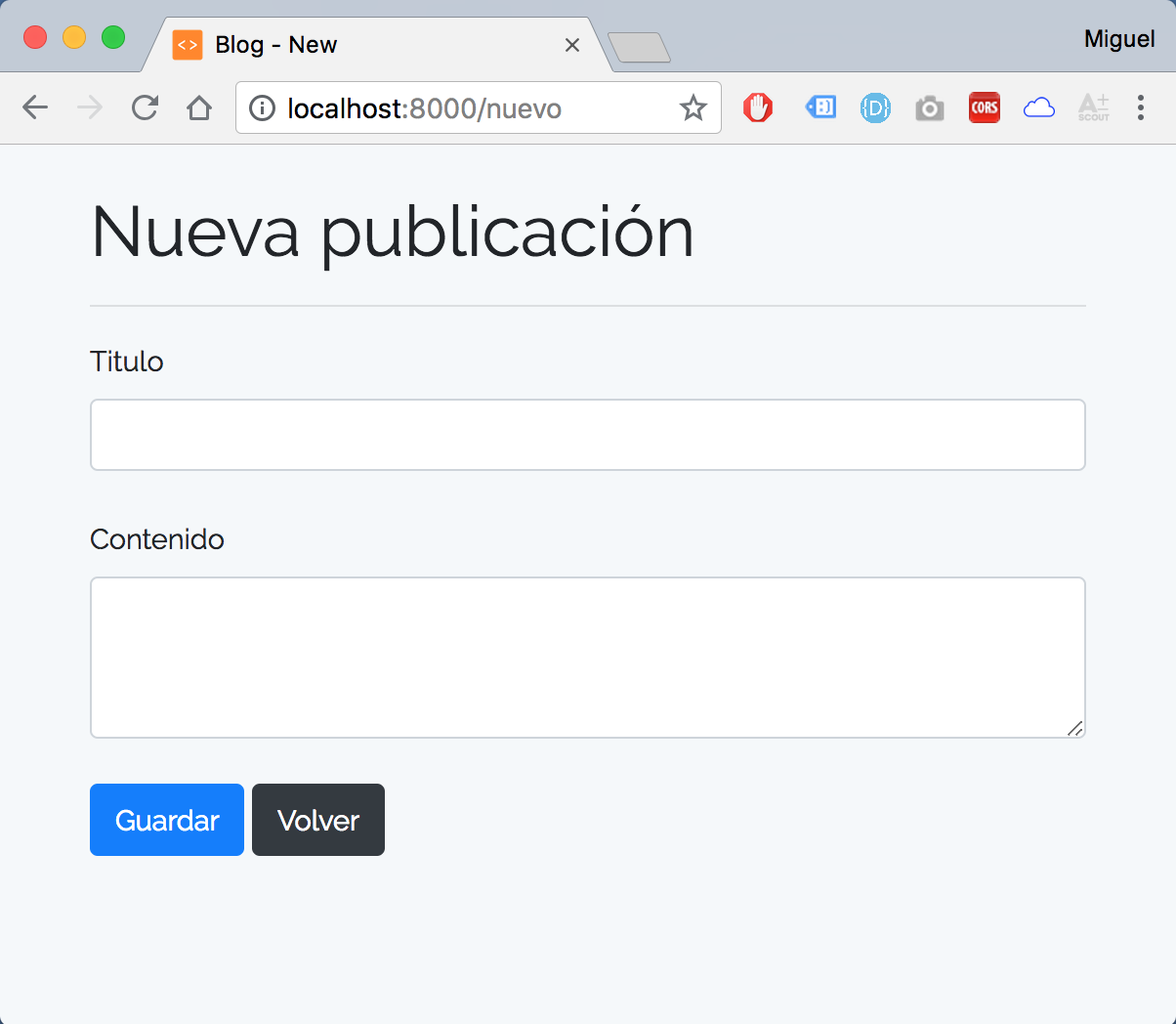This screenshot has width=1176, height=1024.
Task: Open the round blue {D} extension
Action: point(875,107)
